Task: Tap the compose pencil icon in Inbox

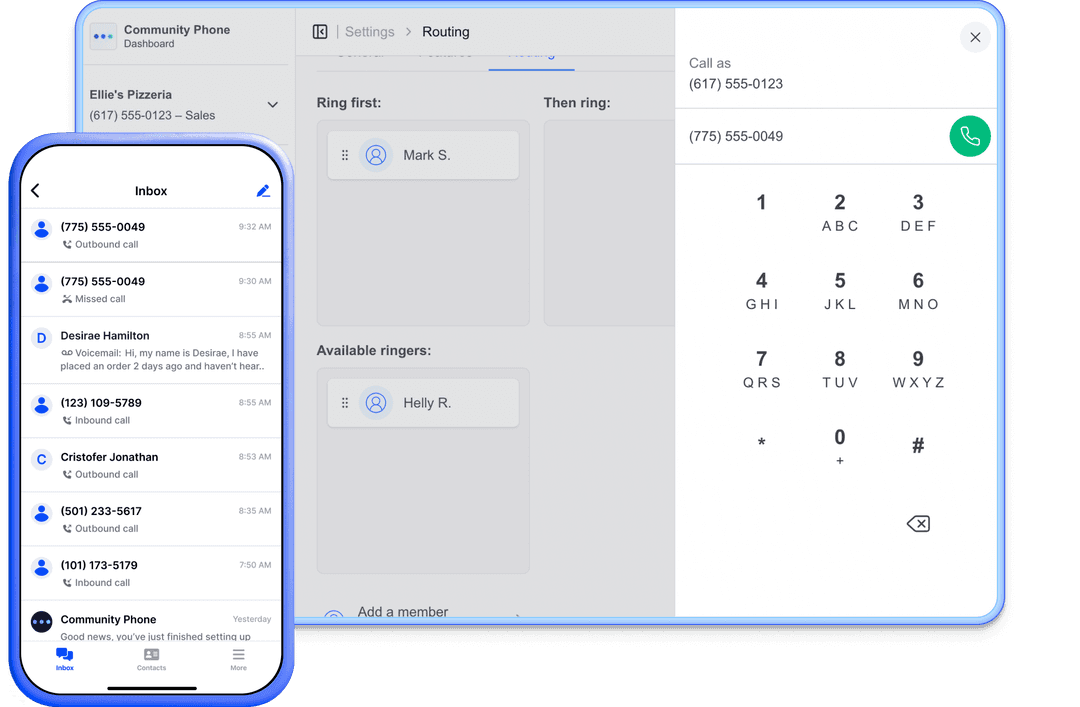Action: click(263, 191)
